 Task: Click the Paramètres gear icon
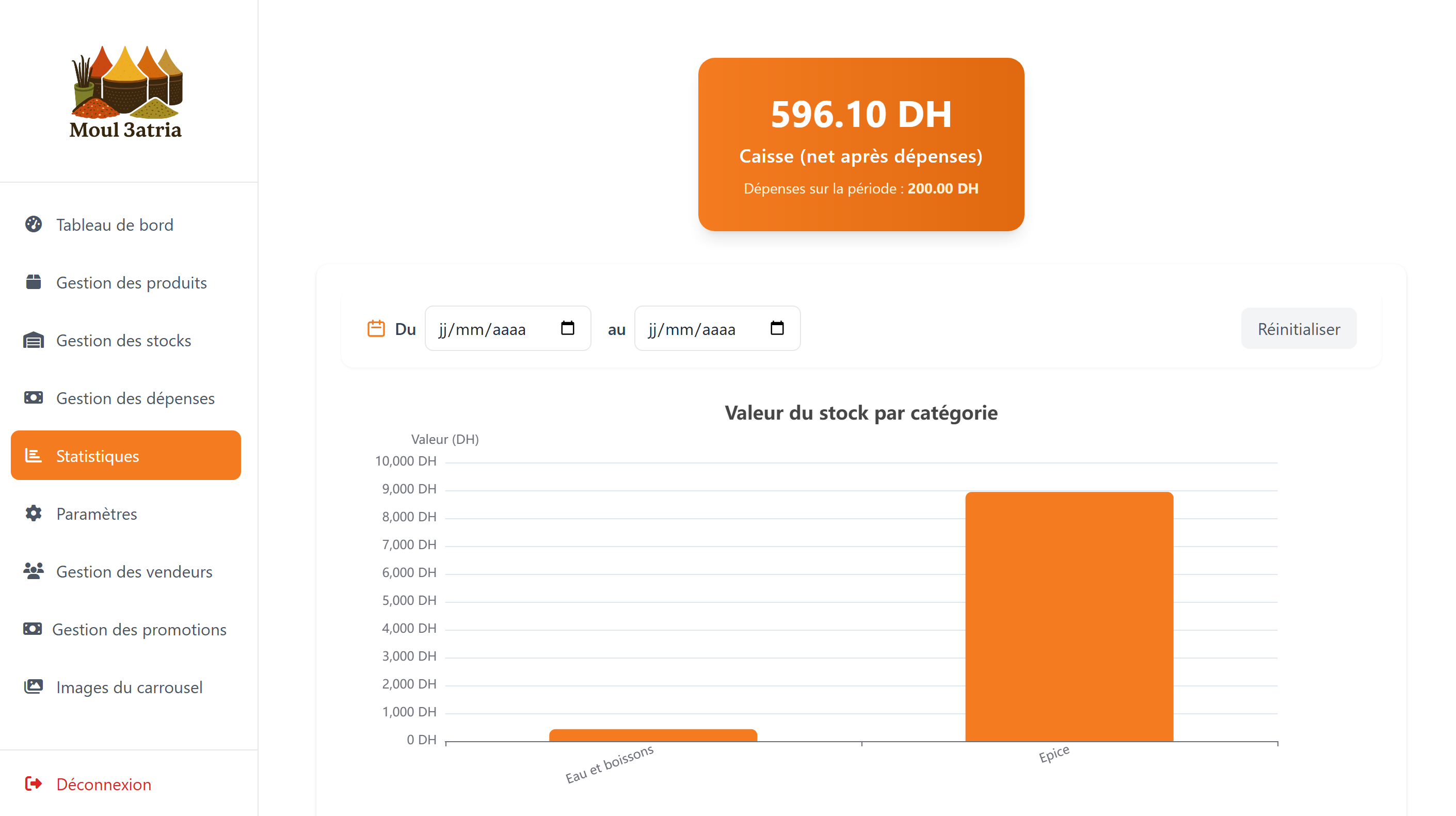(x=34, y=513)
